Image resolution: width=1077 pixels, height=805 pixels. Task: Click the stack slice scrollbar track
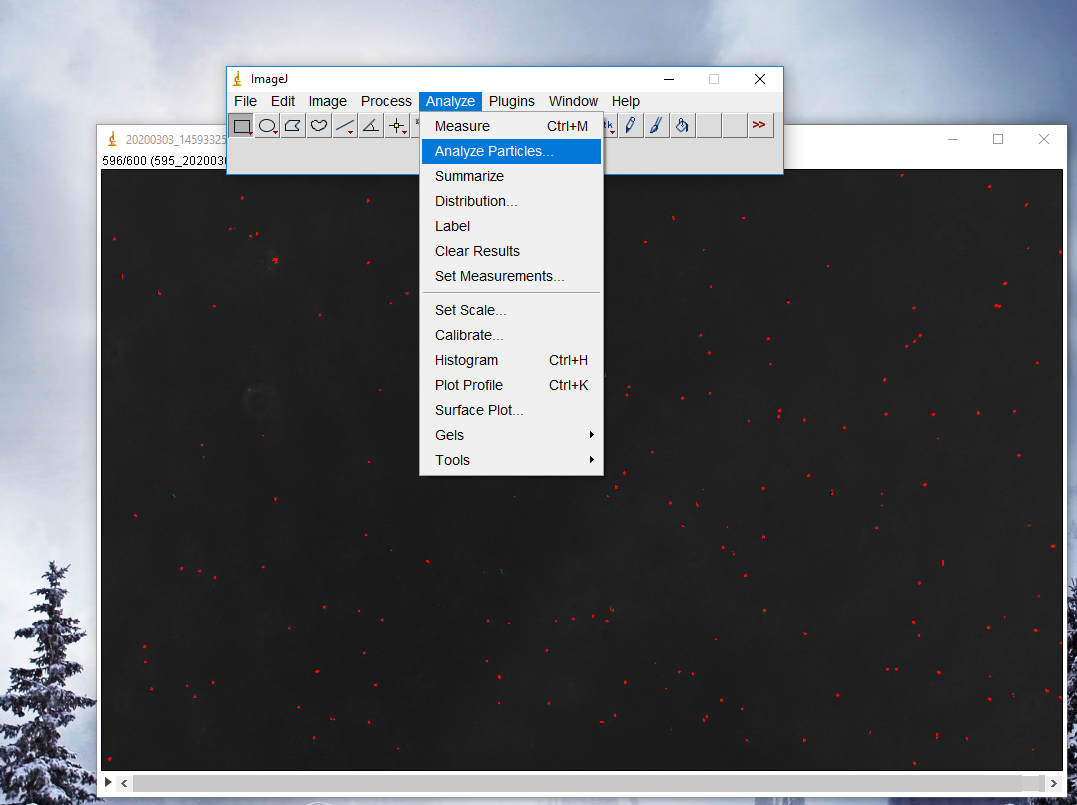coord(589,783)
